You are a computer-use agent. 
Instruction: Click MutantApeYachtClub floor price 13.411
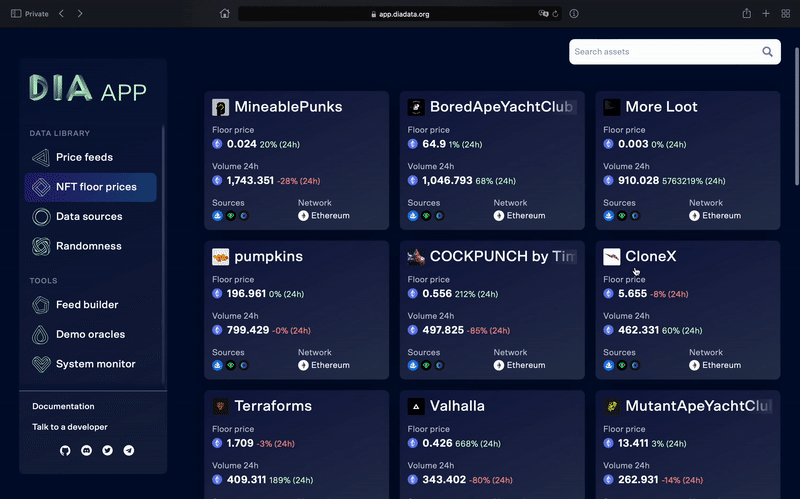633,443
